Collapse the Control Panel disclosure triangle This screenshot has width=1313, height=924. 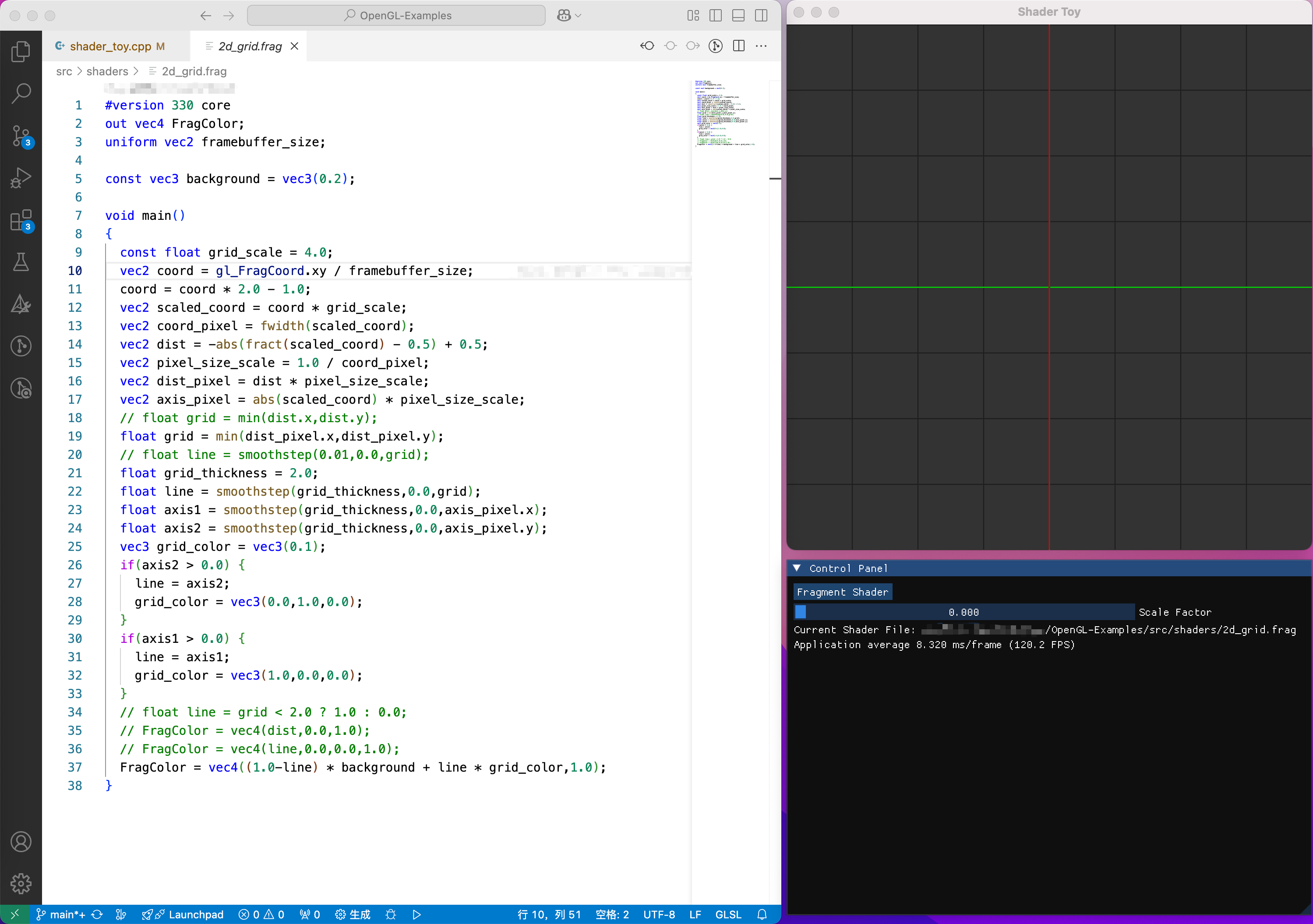pos(797,568)
